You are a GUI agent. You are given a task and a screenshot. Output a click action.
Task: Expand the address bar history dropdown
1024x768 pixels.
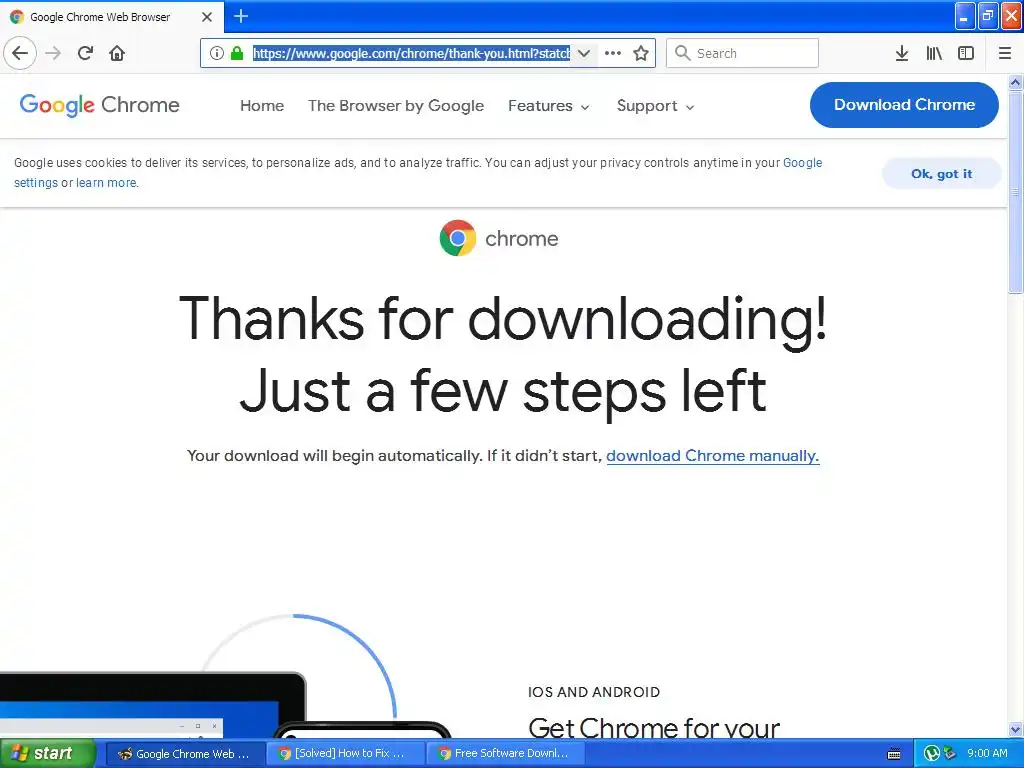[x=584, y=53]
